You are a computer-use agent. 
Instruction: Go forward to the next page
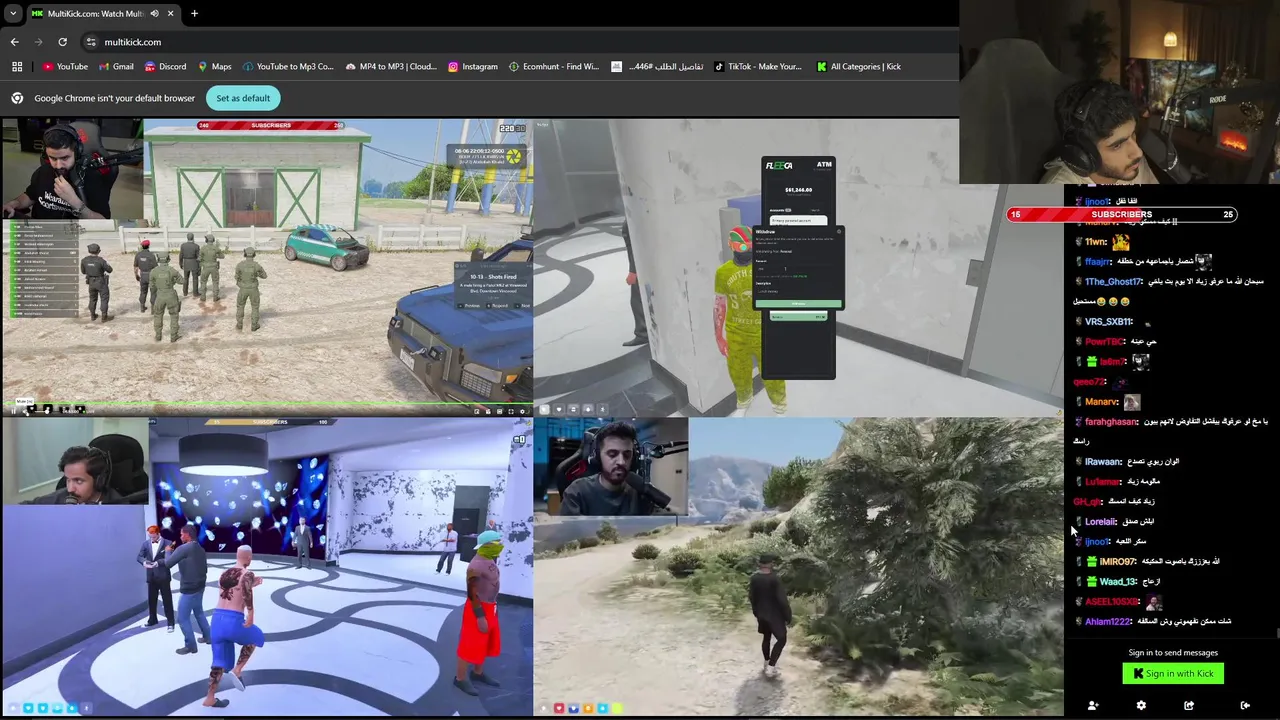point(39,42)
